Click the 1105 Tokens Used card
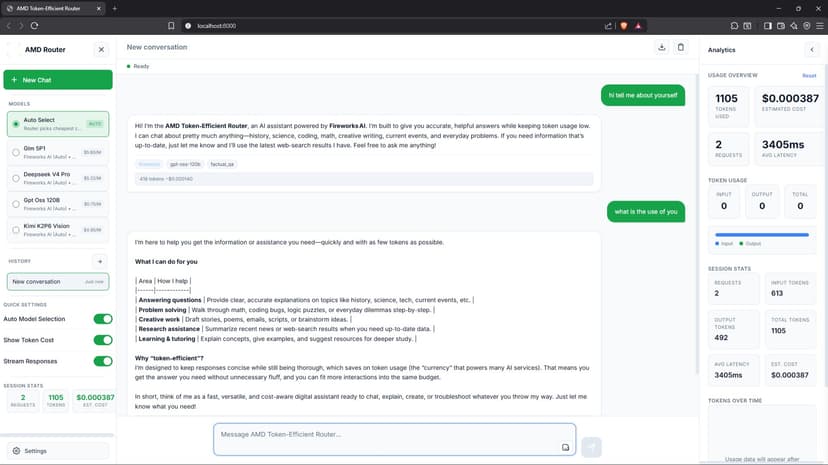Viewport: 828px width, 465px height. click(x=728, y=107)
